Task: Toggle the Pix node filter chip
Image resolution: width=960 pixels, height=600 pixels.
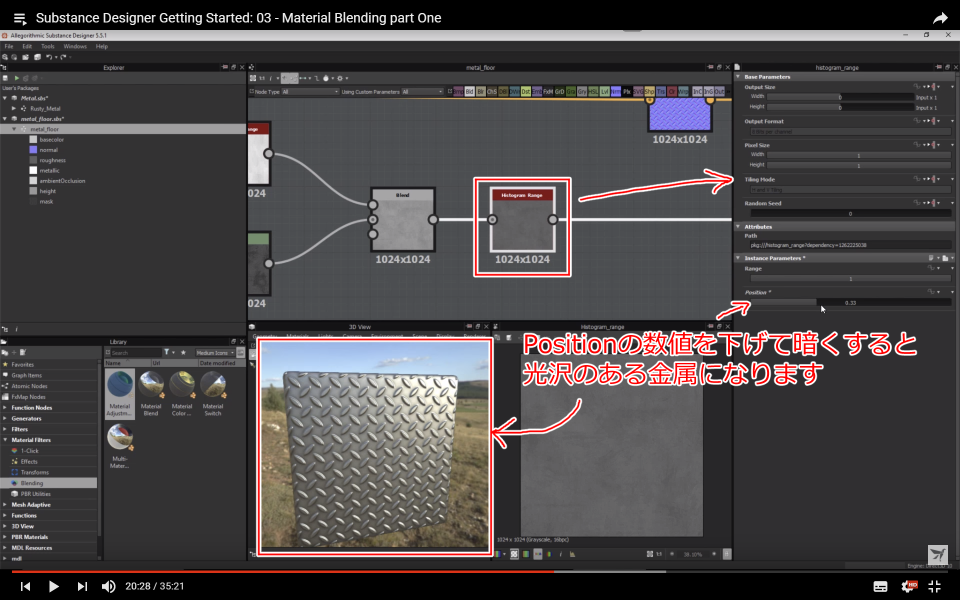Action: (x=627, y=92)
